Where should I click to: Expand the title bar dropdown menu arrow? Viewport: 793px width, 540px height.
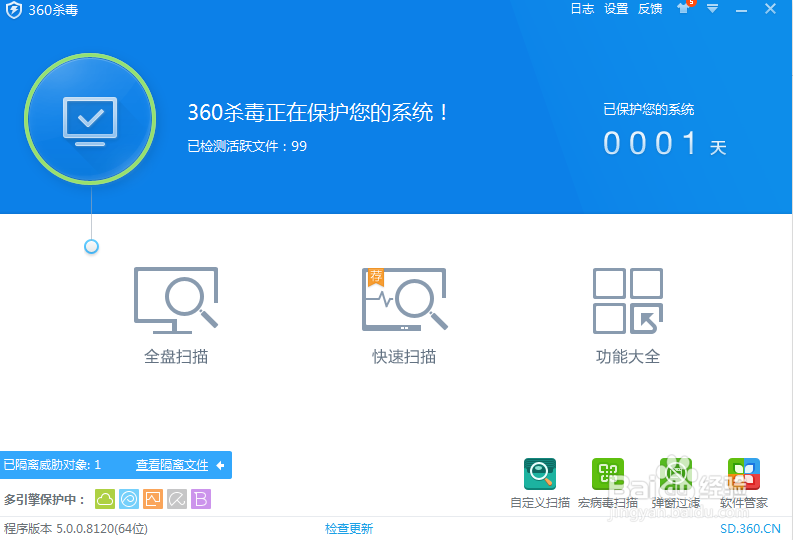point(712,9)
